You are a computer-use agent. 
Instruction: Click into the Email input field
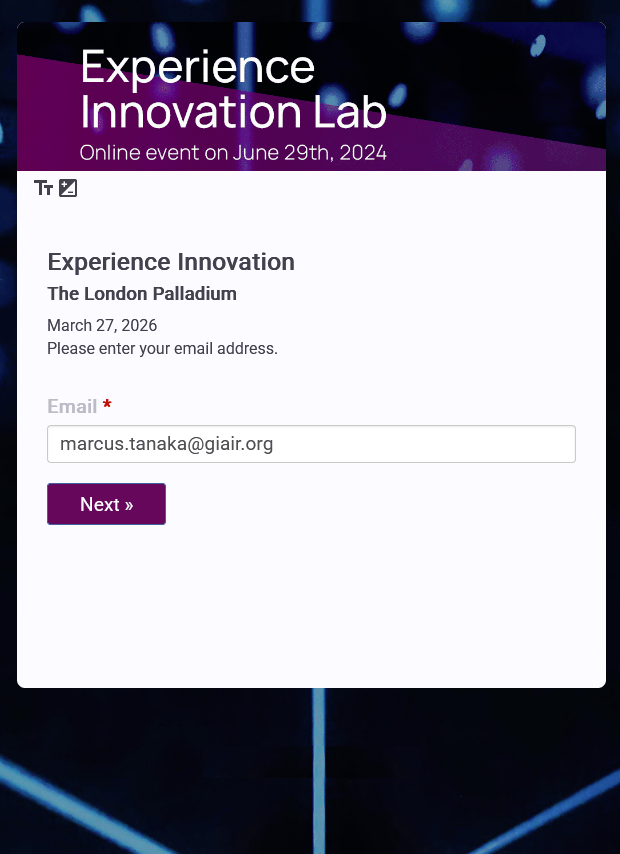click(x=311, y=444)
